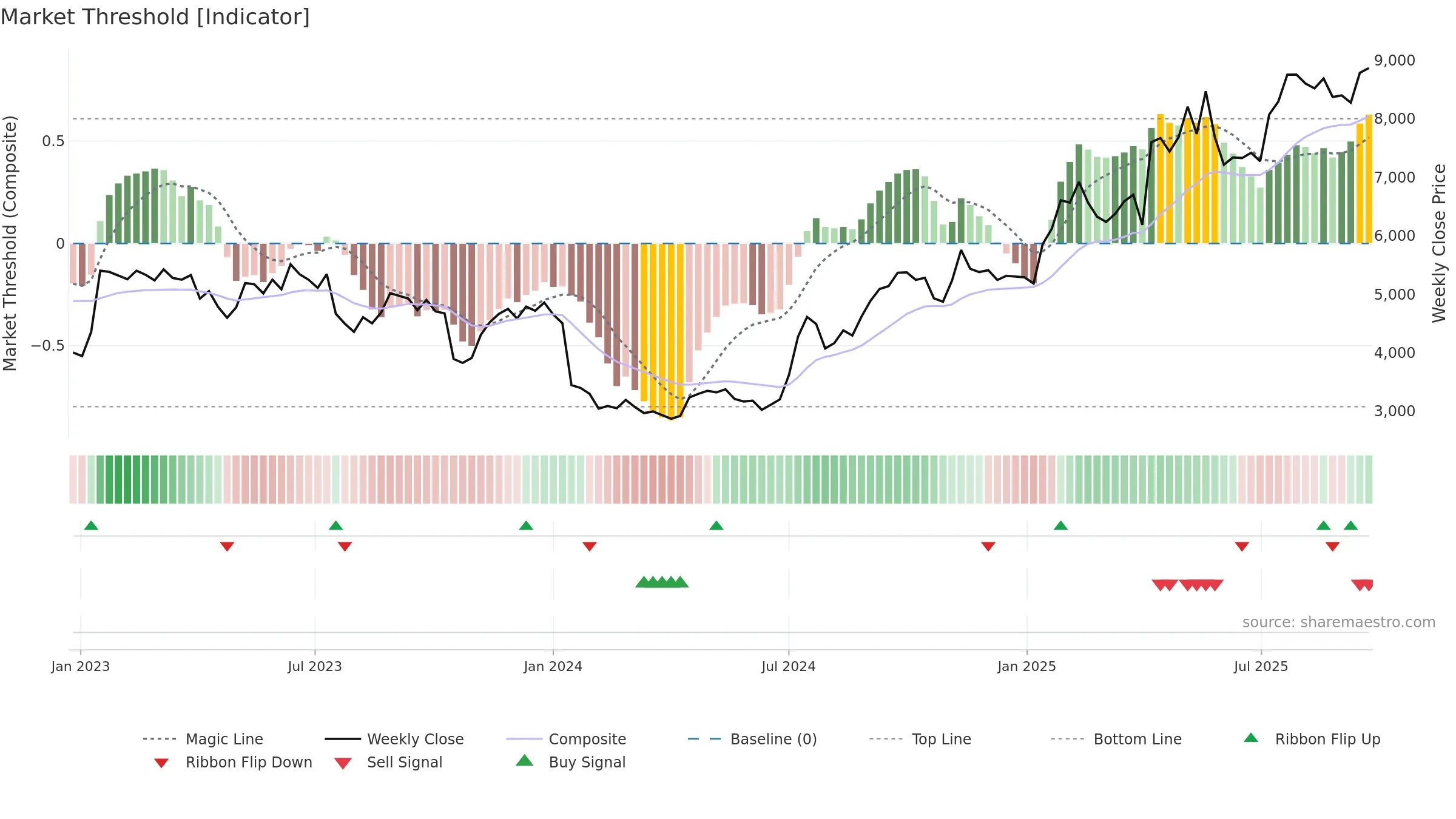Hide the Composite series via legend

[x=566, y=739]
